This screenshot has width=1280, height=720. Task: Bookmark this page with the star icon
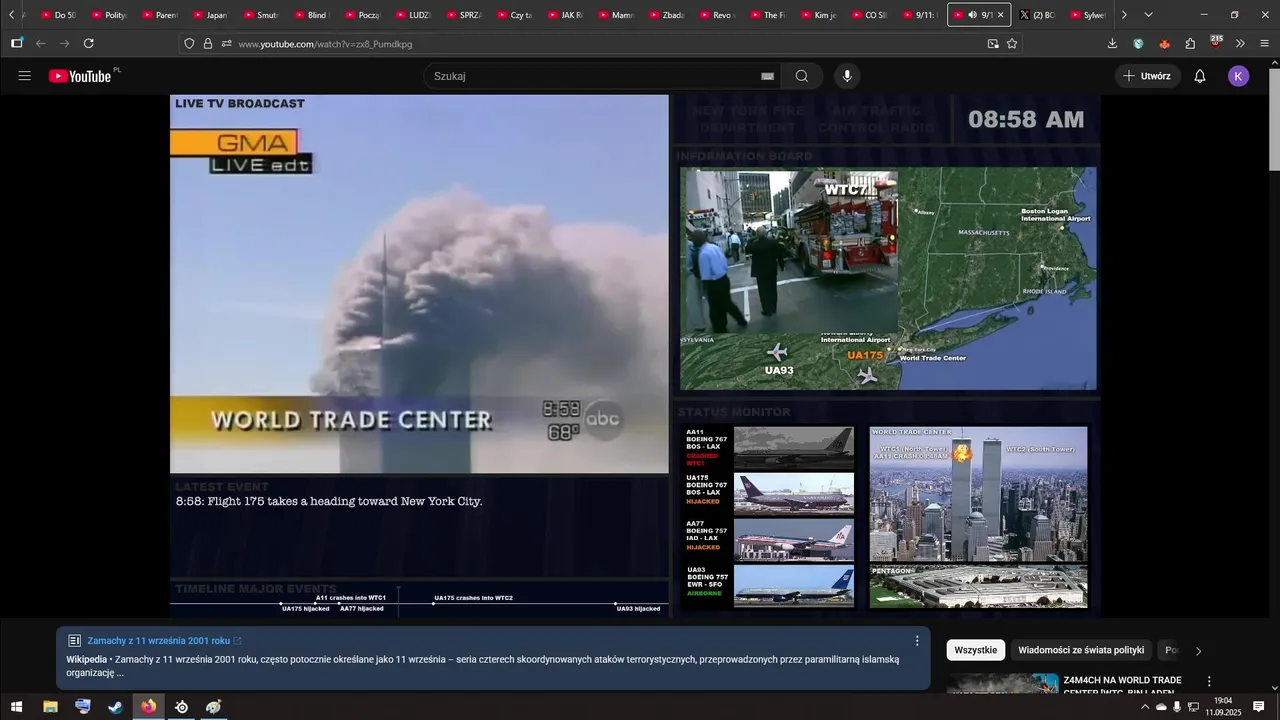click(x=1012, y=44)
